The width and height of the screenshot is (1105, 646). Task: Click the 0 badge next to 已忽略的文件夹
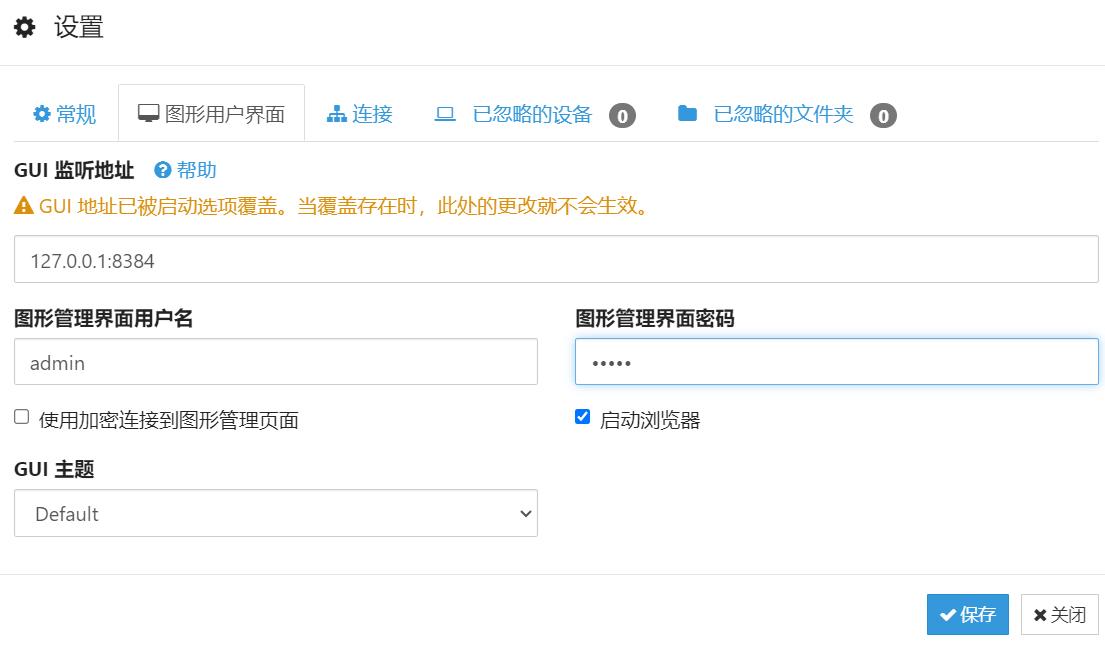coord(883,116)
